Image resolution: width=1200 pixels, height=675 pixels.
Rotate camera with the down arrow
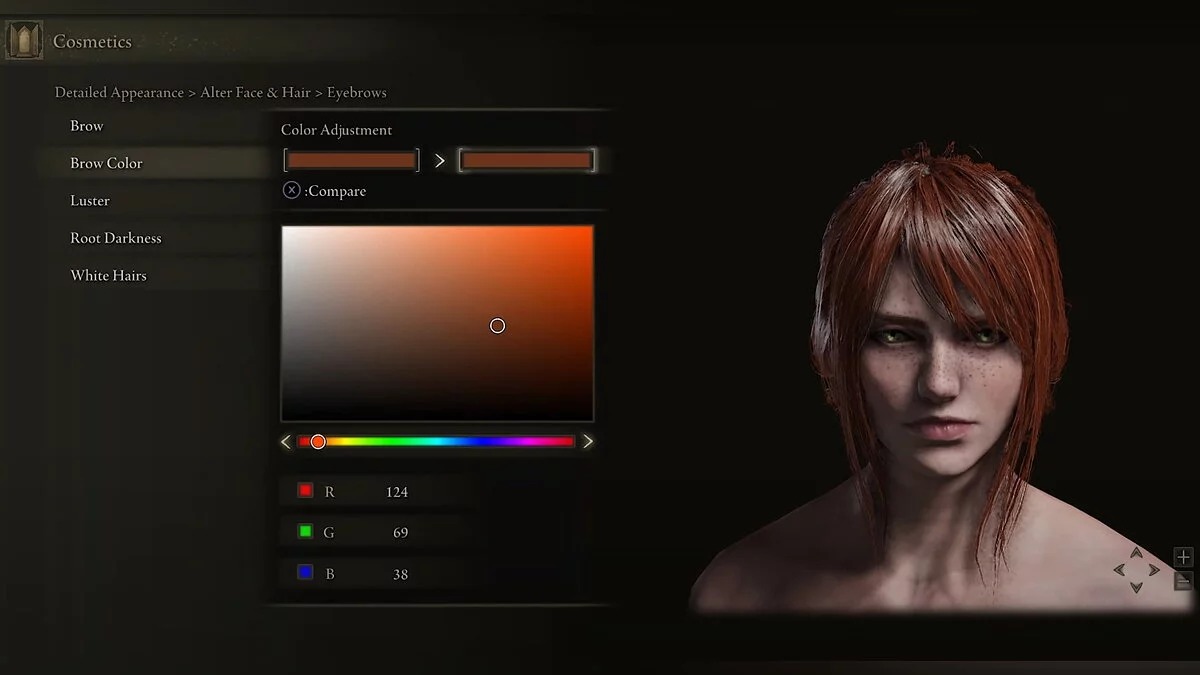pyautogui.click(x=1136, y=587)
